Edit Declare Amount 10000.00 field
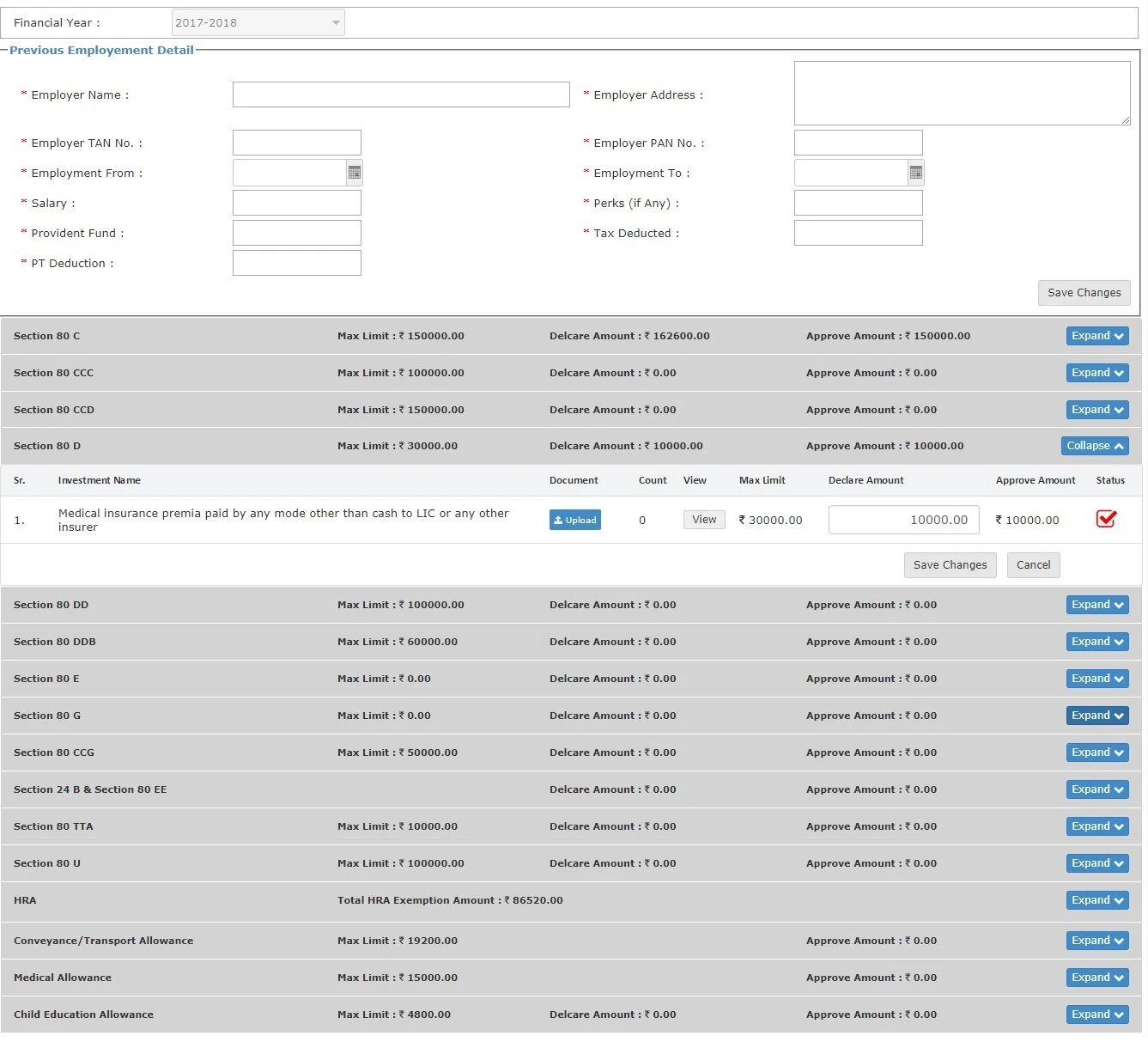Viewport: 1148px width, 1042px height. [903, 520]
